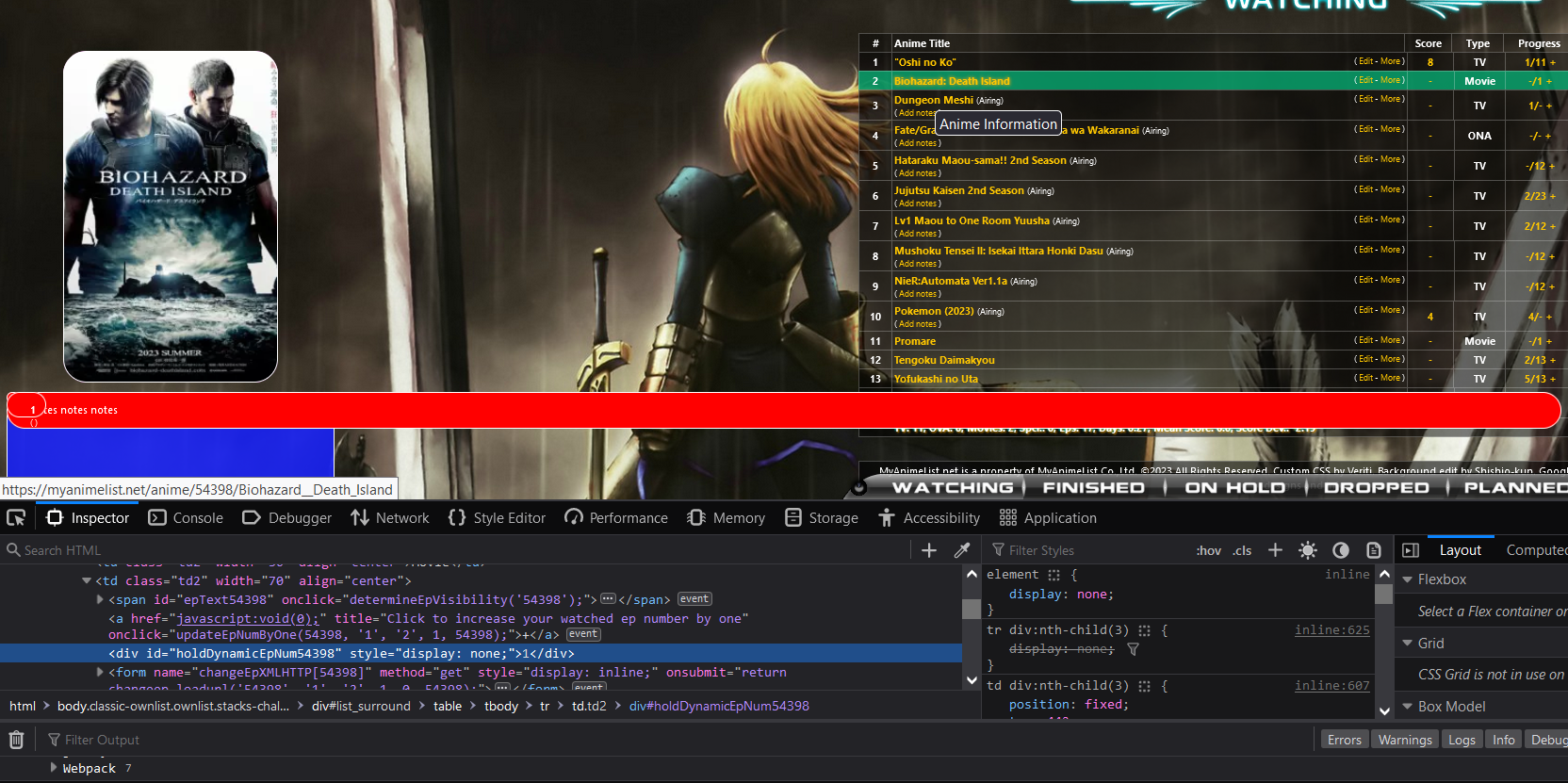Click the eyedropper color picker icon
The image size is (1568, 783).
point(962,550)
